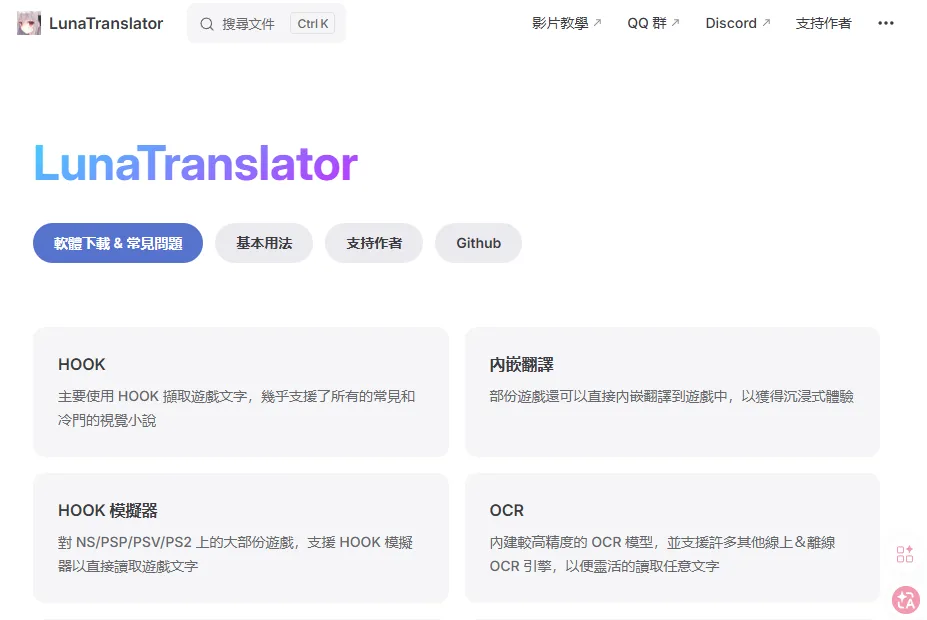Focus the 搜尋文件 search box
The image size is (927, 620).
[x=266, y=23]
